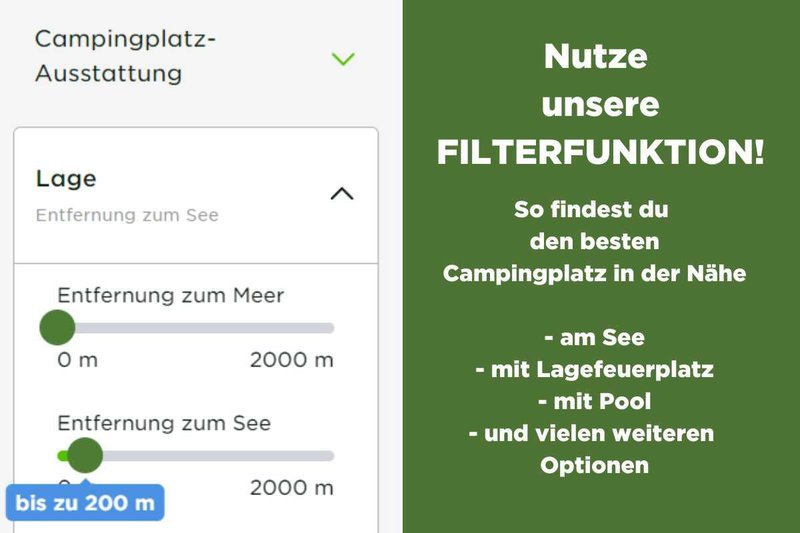This screenshot has width=800, height=533.
Task: Click the 'Entfernung zum Meer' slider label
Action: (170, 295)
